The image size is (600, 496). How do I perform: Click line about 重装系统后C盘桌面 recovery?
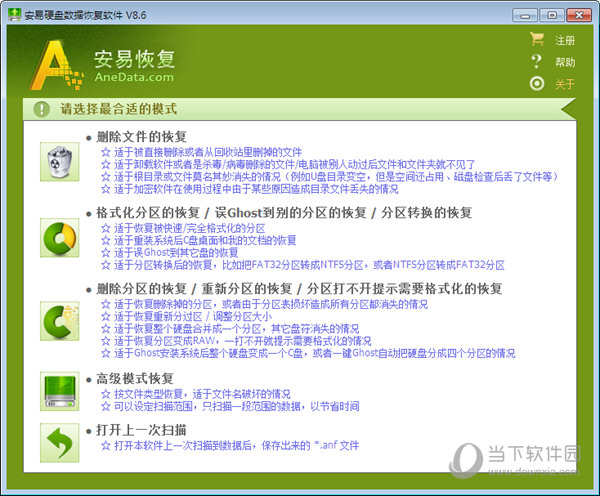click(199, 240)
